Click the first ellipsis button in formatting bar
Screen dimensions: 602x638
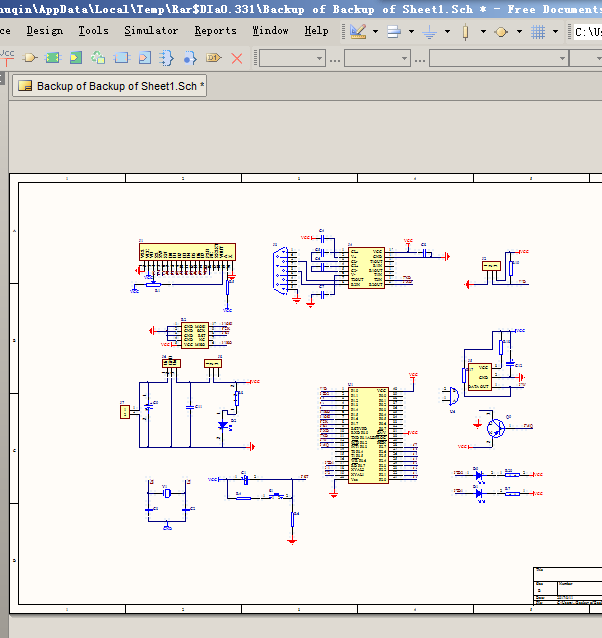point(335,60)
